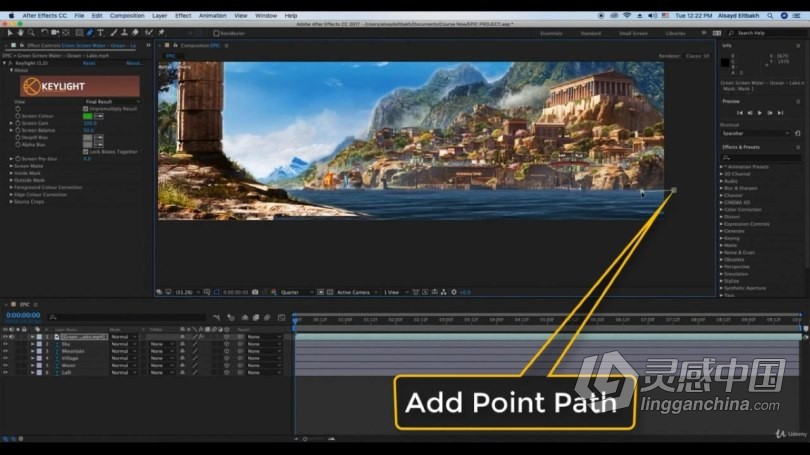Image resolution: width=810 pixels, height=455 pixels.
Task: Toggle Screen Colour stopwatch
Action: coord(18,116)
